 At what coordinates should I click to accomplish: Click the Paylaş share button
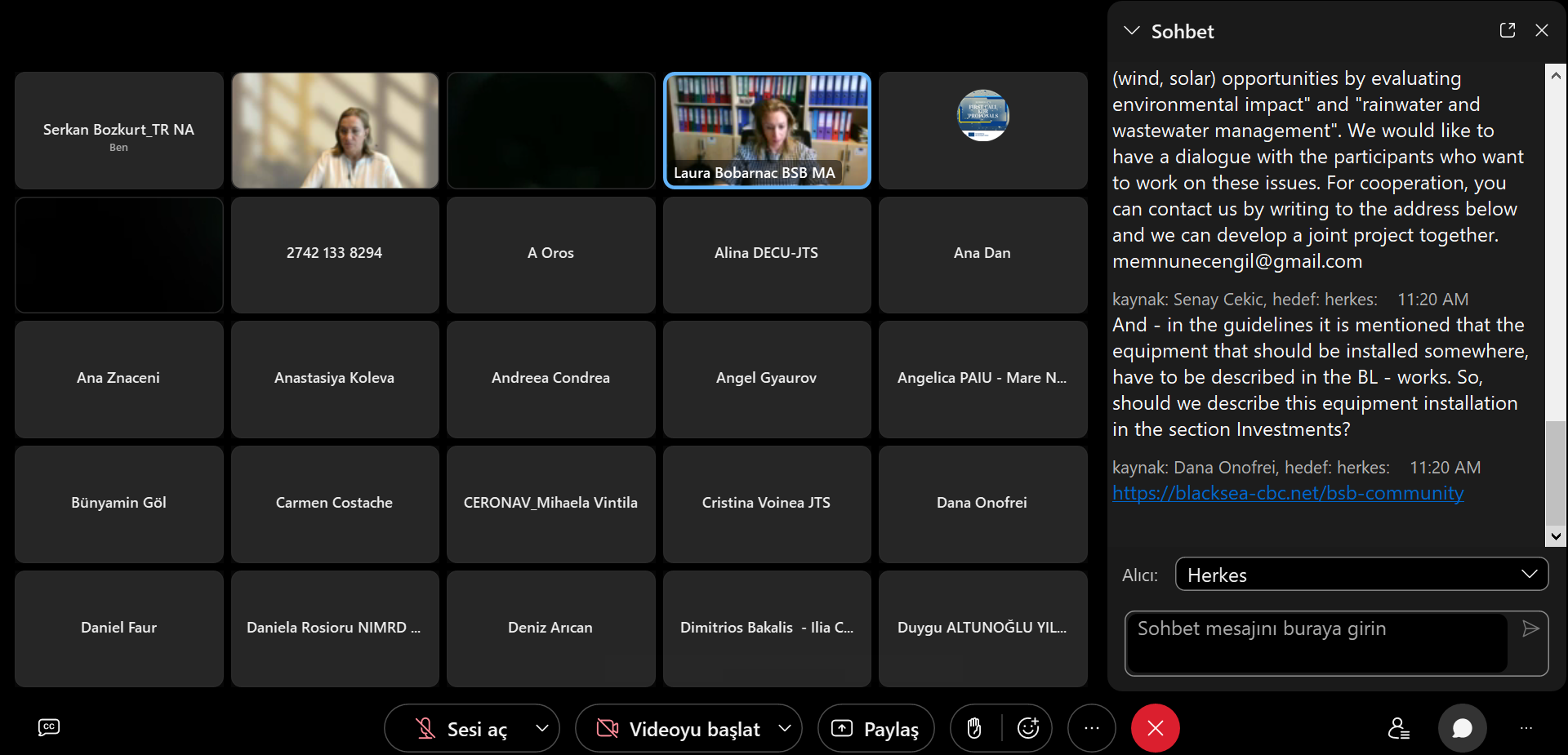pos(875,728)
